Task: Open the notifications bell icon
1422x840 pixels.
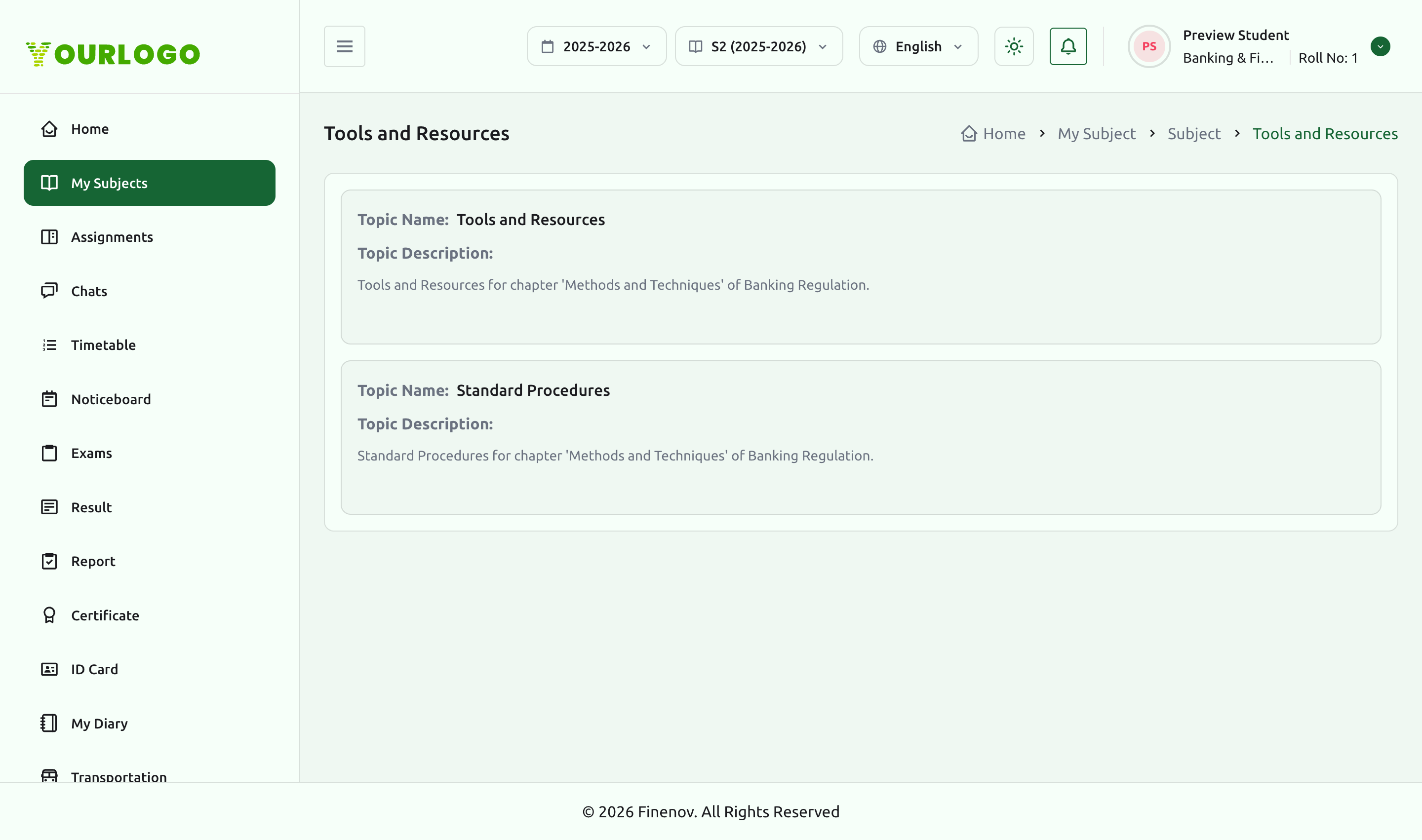Action: point(1068,46)
